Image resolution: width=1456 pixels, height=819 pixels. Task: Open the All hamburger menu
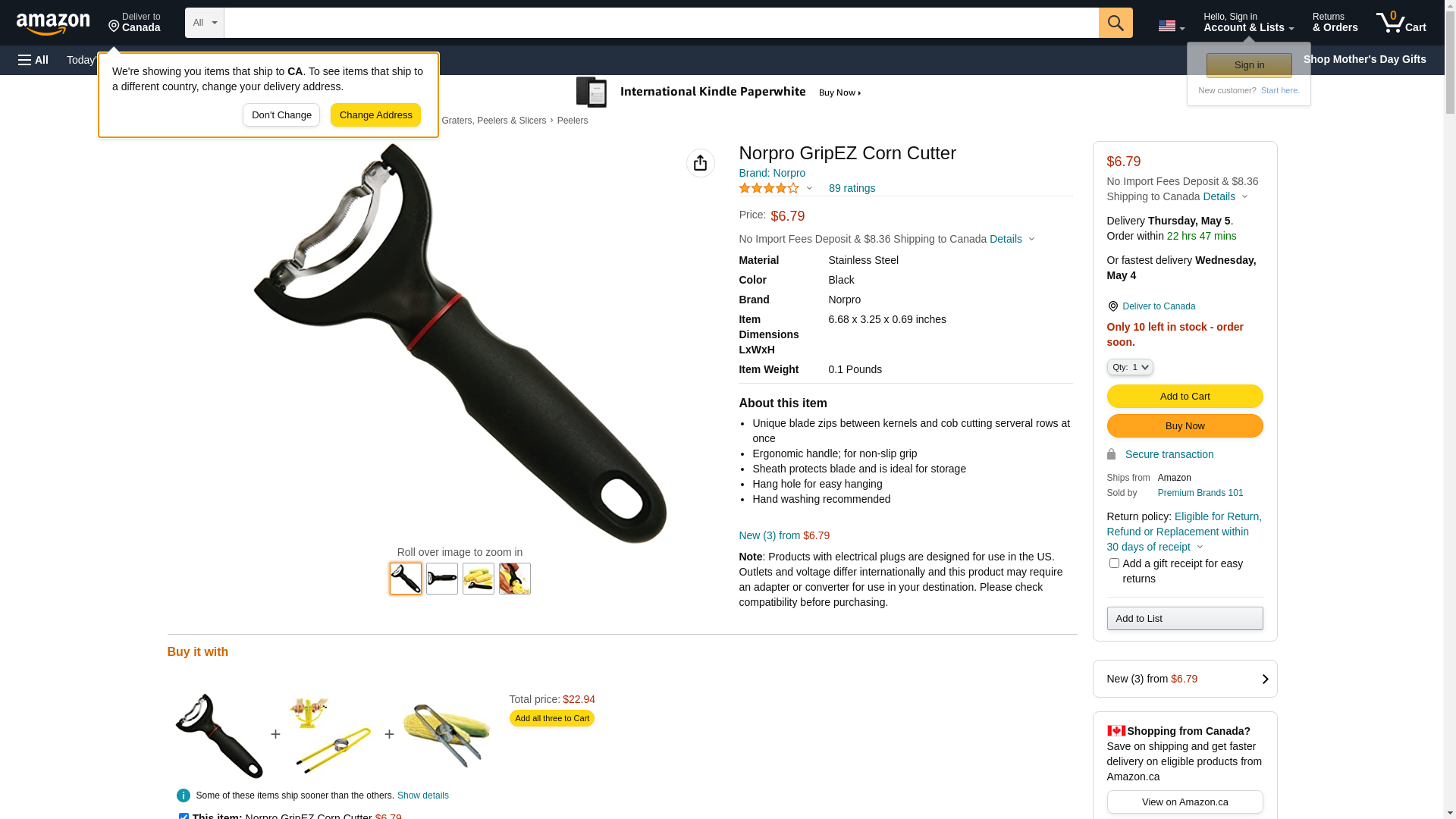33,60
